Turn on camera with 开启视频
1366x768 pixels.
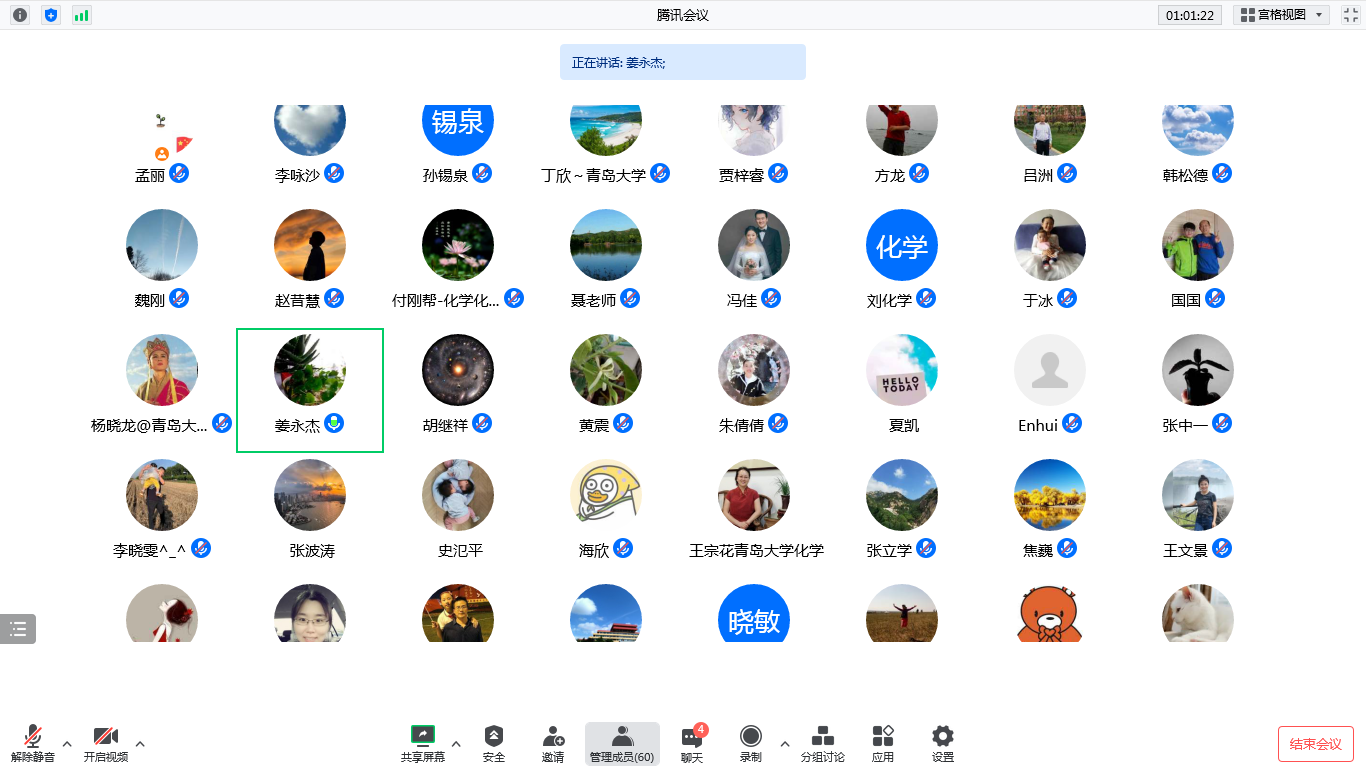click(106, 744)
